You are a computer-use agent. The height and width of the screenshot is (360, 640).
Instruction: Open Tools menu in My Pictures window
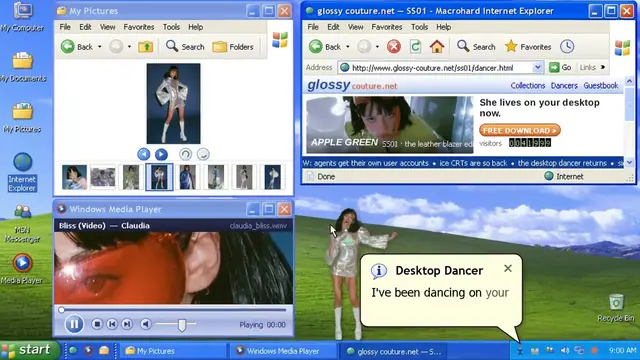171,27
